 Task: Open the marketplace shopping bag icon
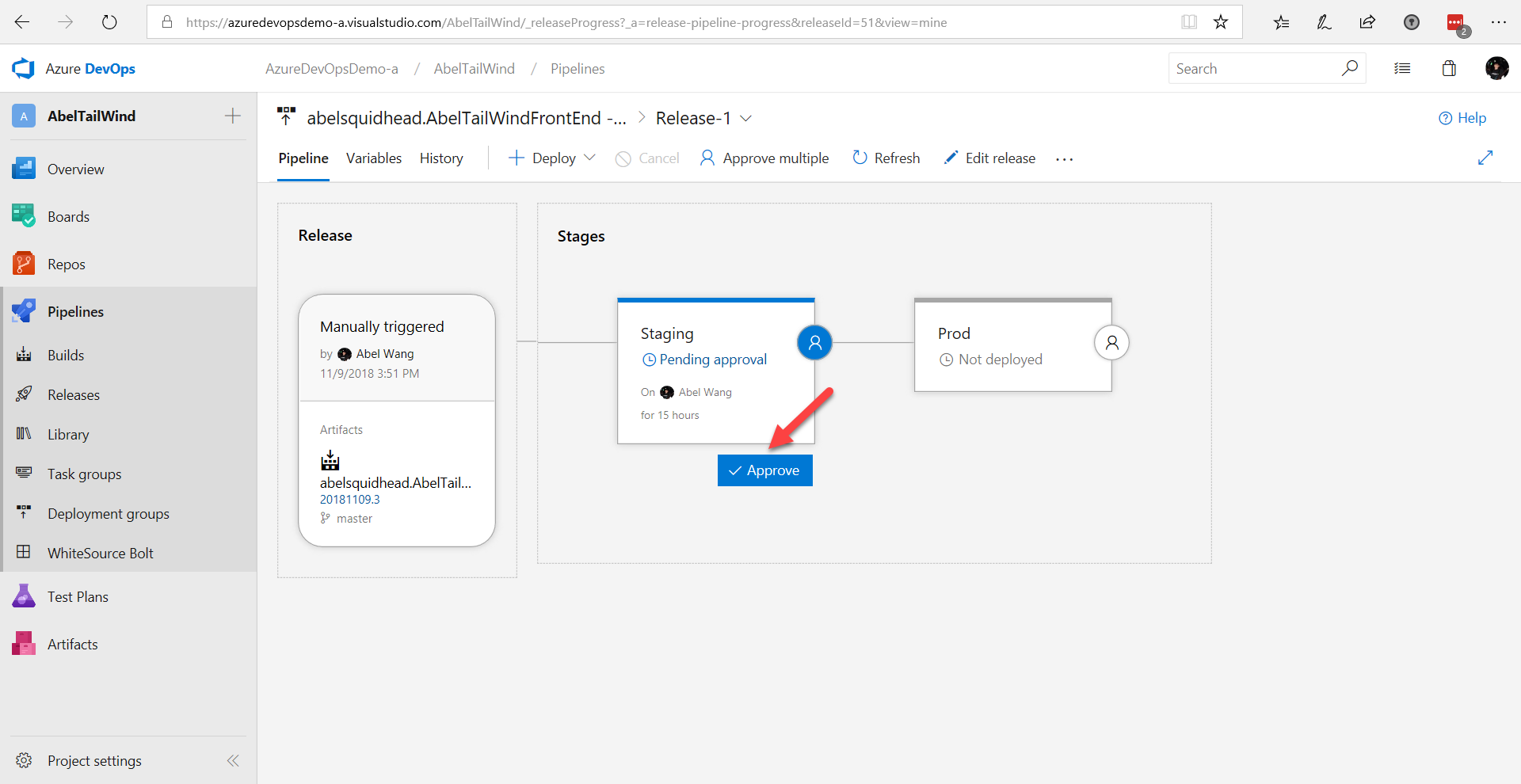tap(1449, 69)
